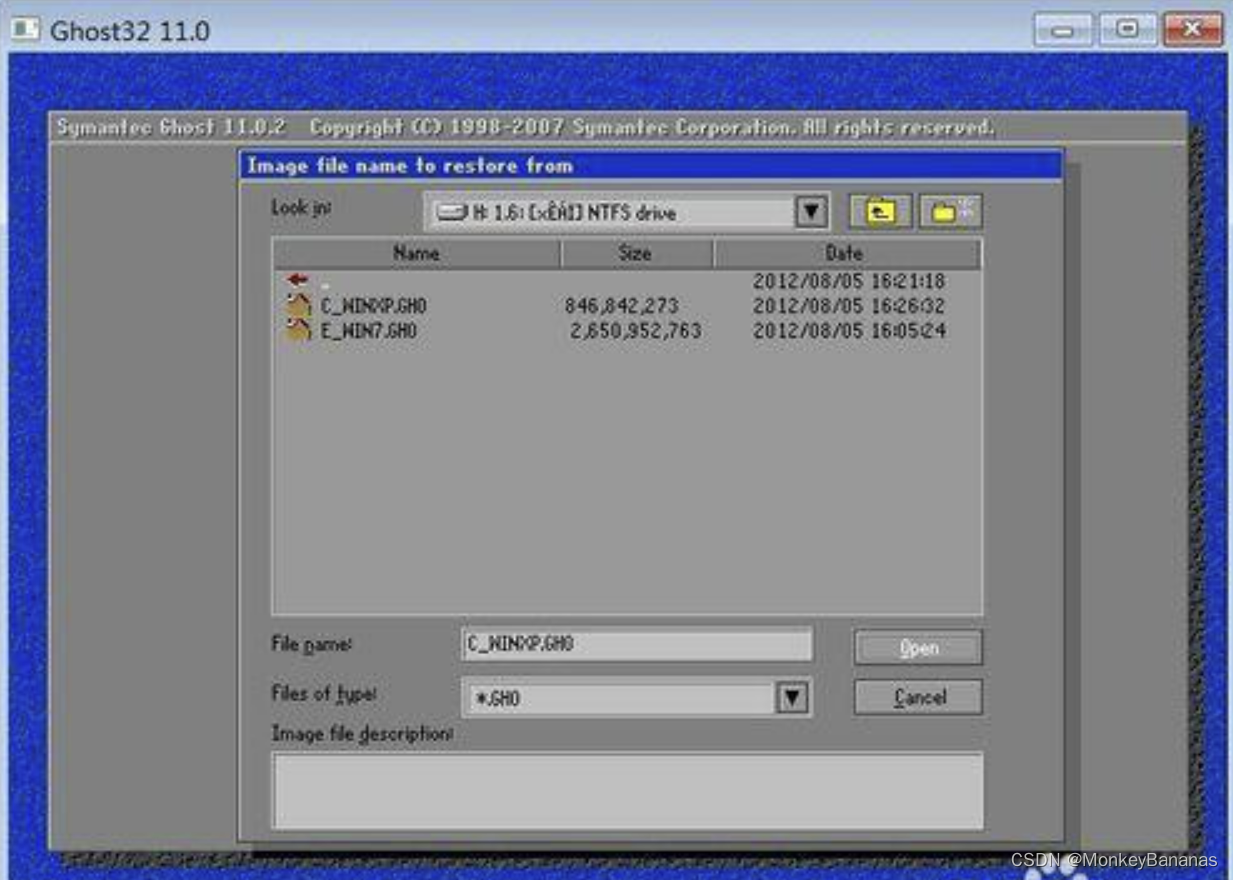Click the Image file name to restore from title bar
The height and width of the screenshot is (880, 1233).
click(x=651, y=165)
